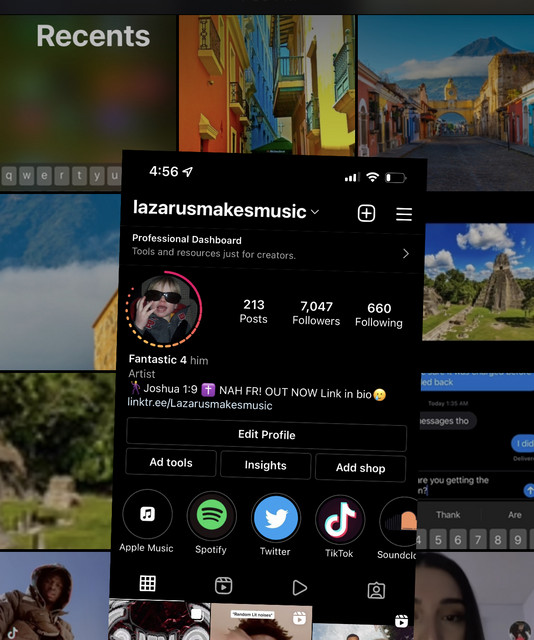Tap the w key in keyboard screenshot
The image size is (534, 640).
click(27, 176)
